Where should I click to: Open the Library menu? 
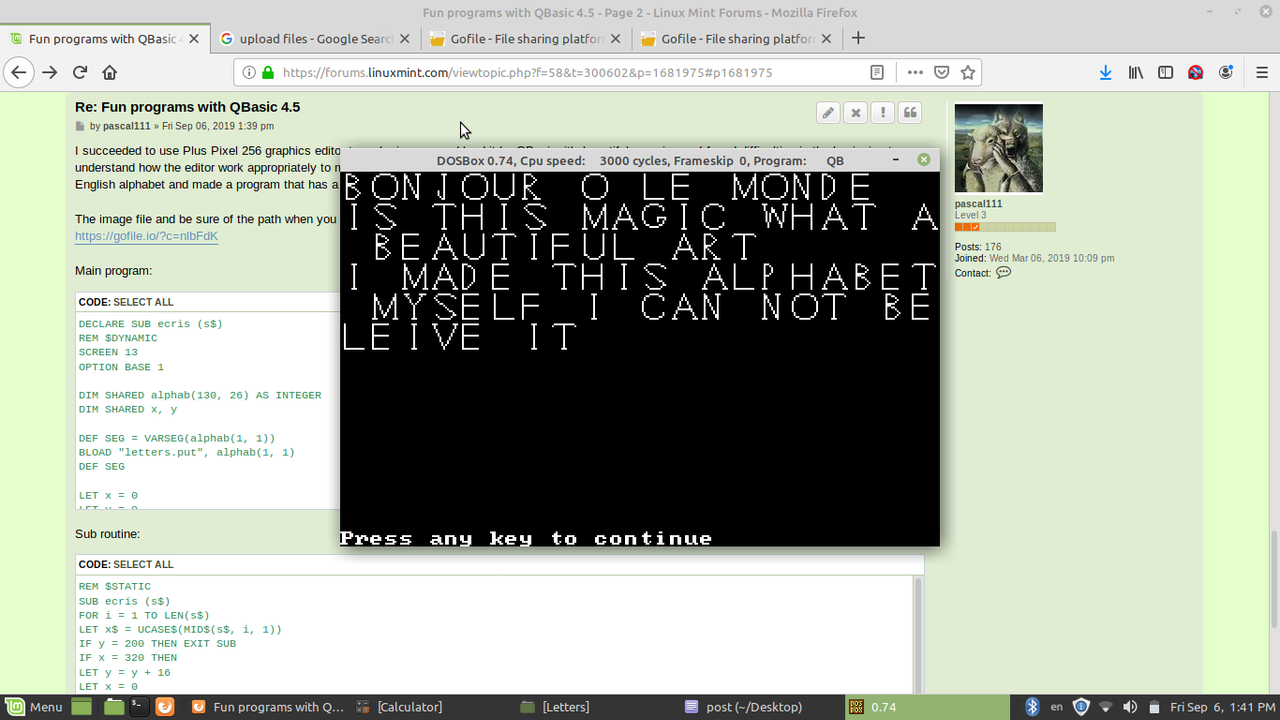click(x=1136, y=72)
